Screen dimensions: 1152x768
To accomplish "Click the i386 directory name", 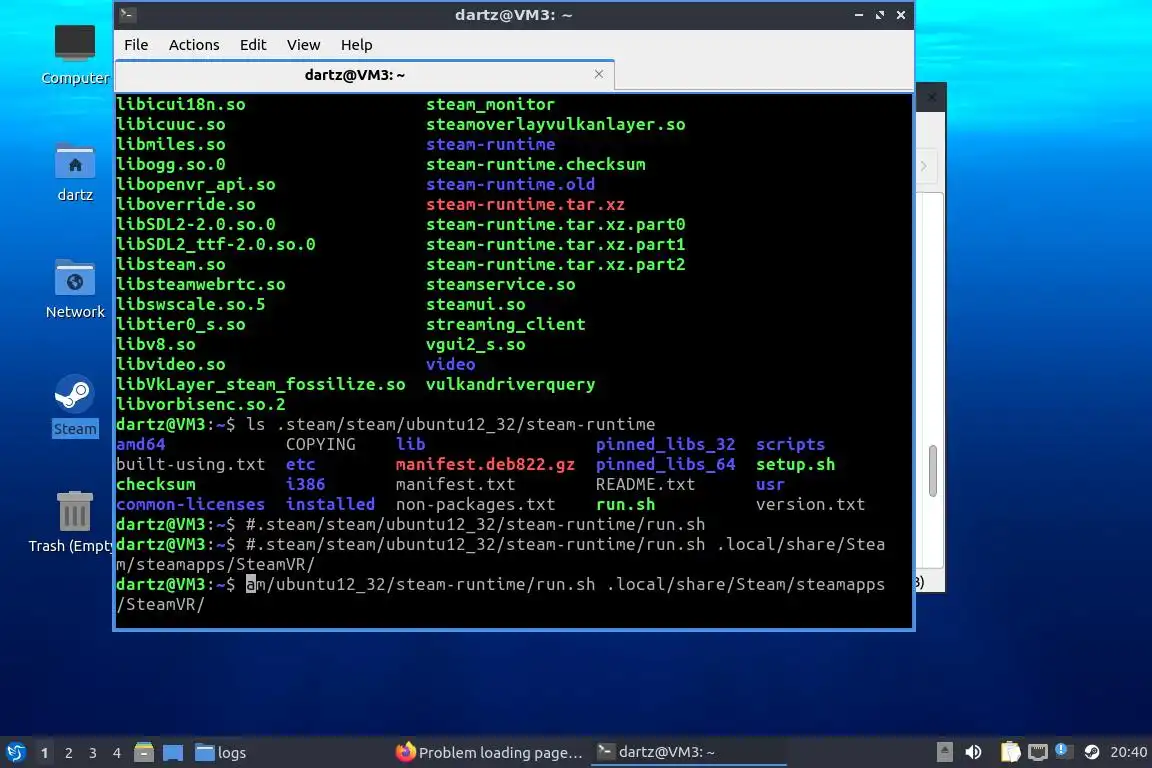I will pyautogui.click(x=306, y=484).
